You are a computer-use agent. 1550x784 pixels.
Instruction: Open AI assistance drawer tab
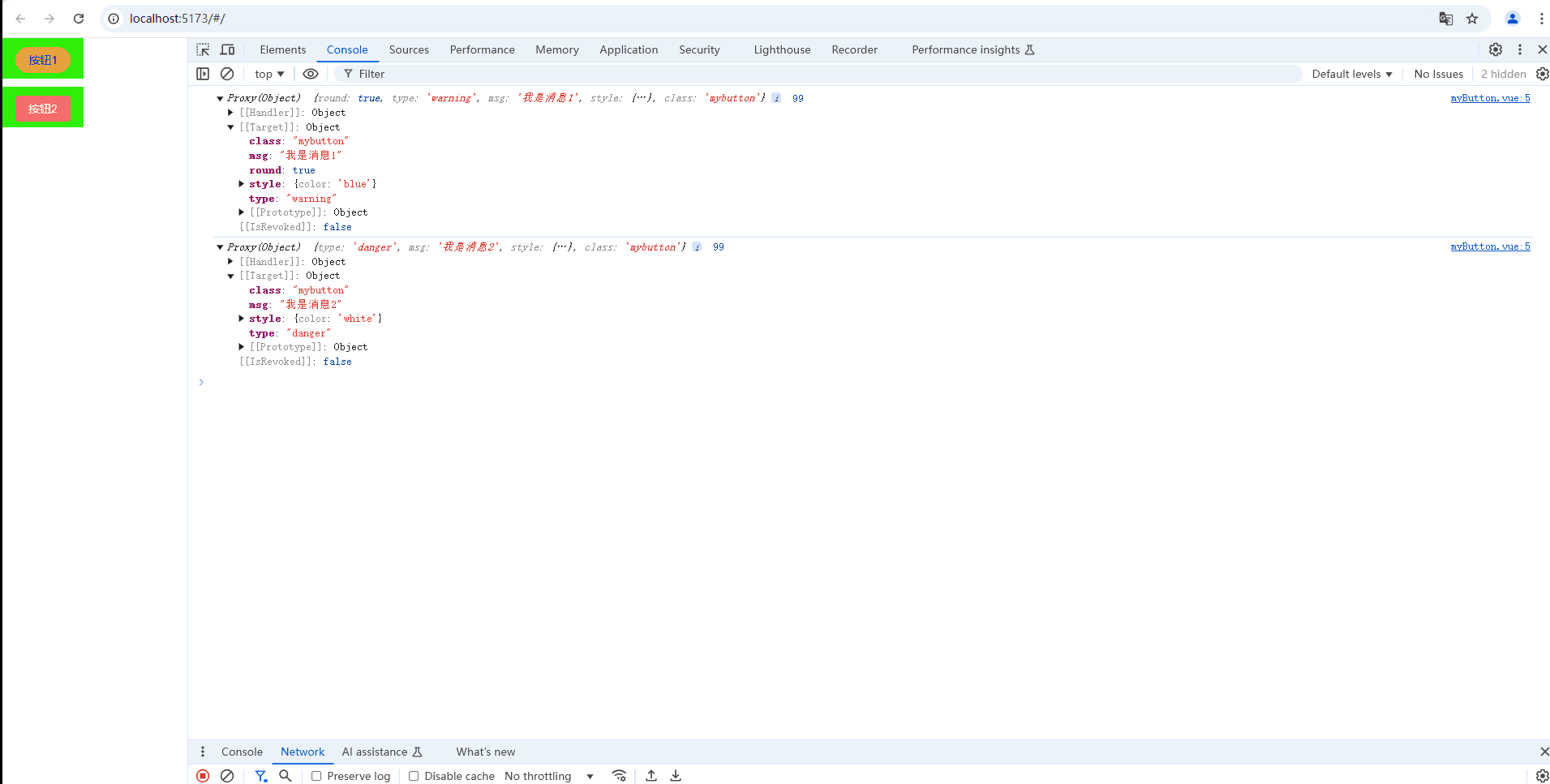[382, 752]
